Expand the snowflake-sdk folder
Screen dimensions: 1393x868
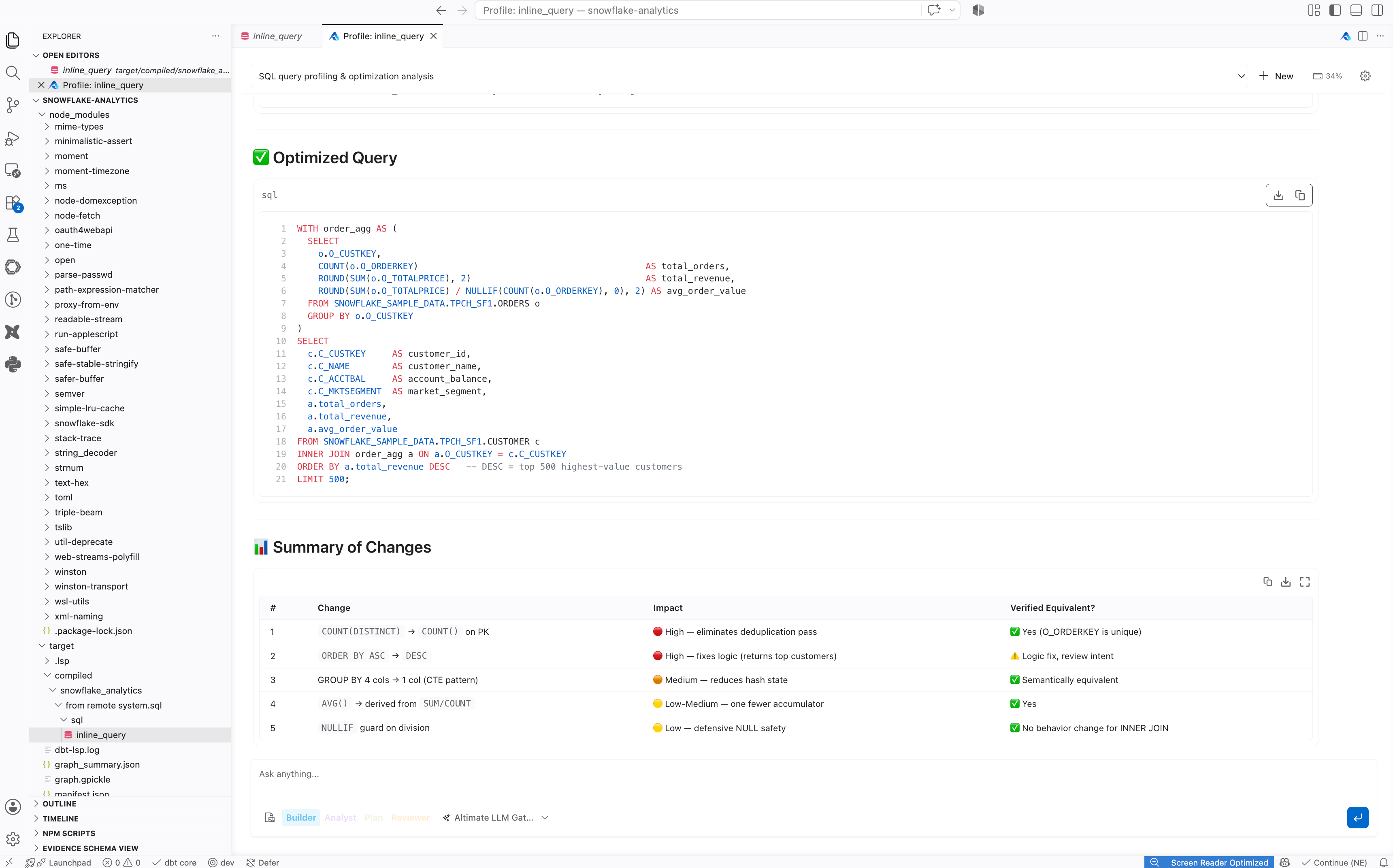[x=47, y=423]
